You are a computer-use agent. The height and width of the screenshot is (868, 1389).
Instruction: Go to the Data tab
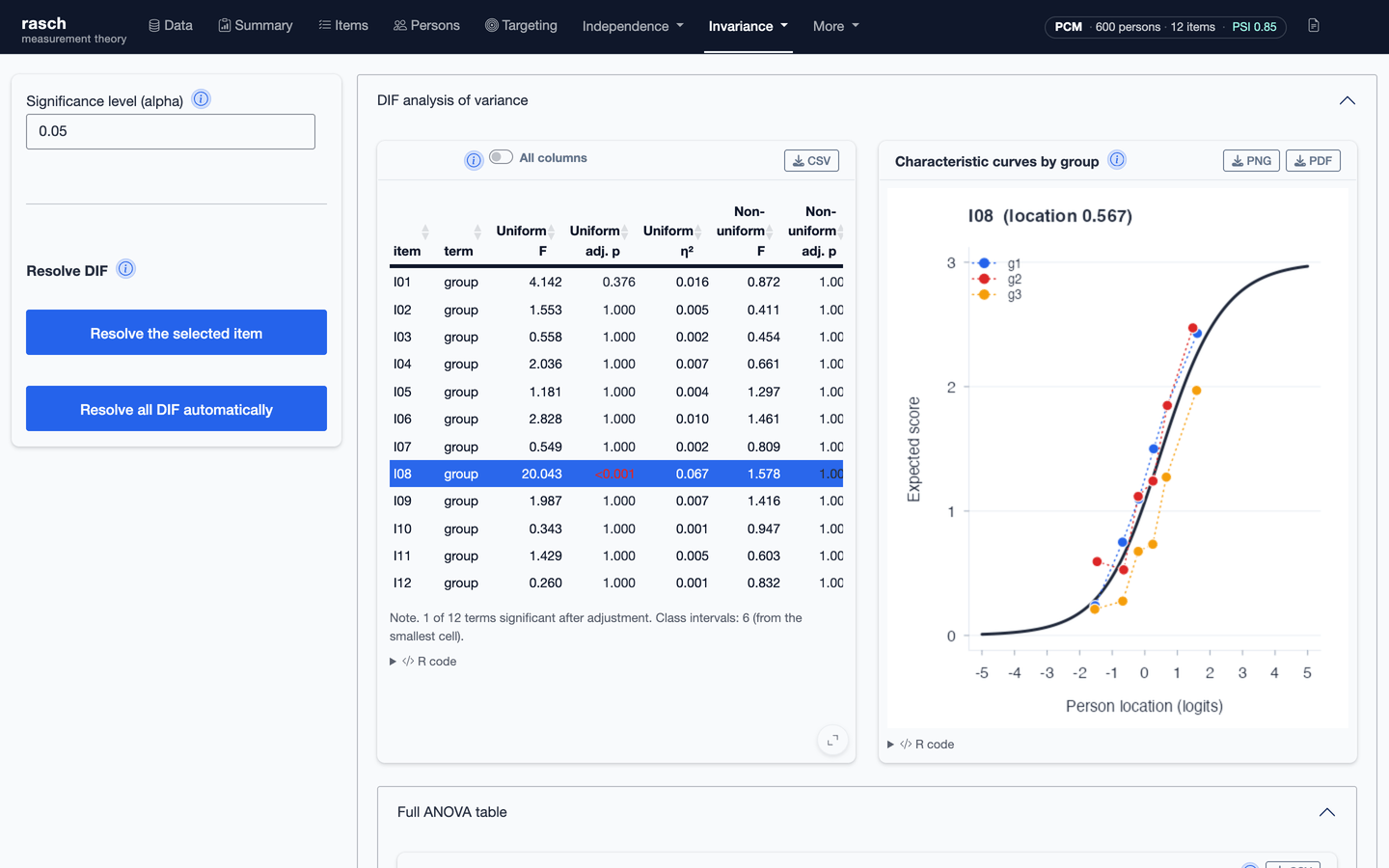[x=171, y=25]
